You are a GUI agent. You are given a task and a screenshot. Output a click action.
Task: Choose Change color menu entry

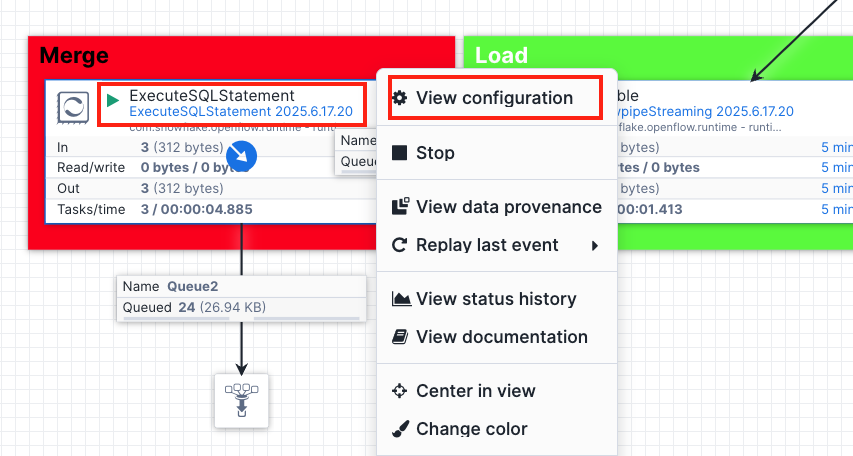pos(471,429)
